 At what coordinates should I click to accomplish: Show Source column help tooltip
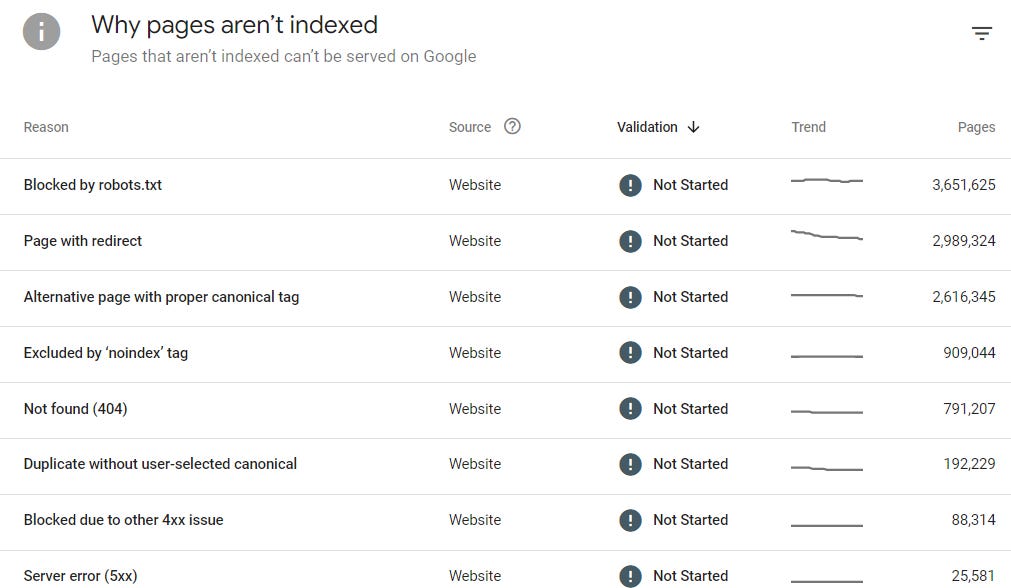coord(512,126)
